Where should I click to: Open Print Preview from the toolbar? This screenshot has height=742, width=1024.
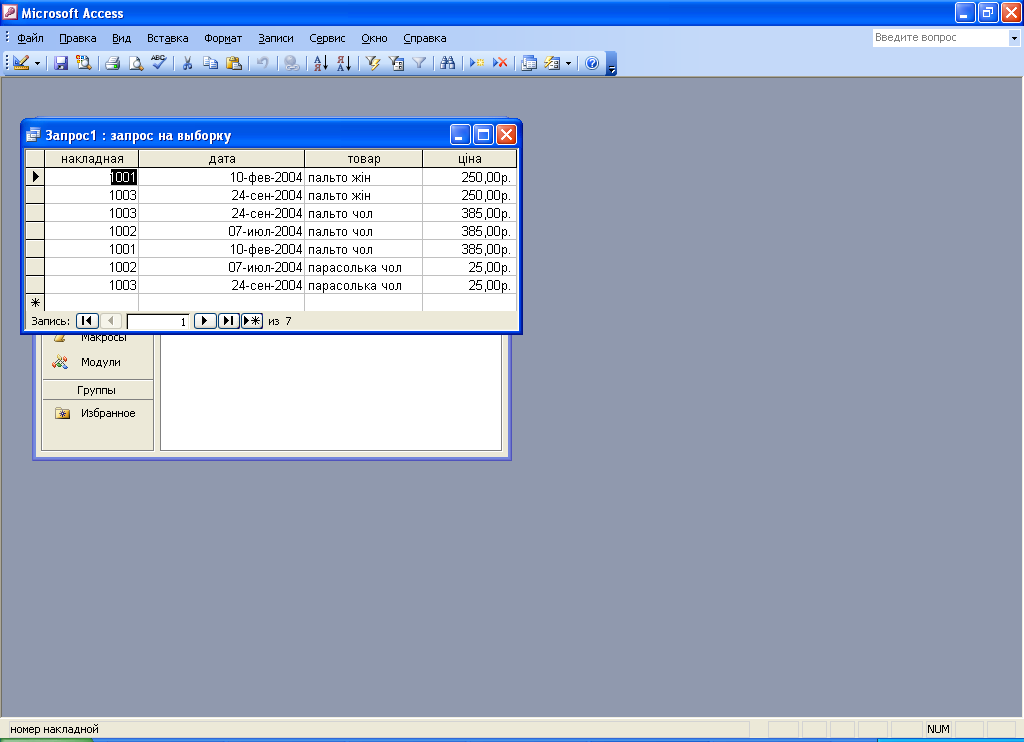pos(135,63)
